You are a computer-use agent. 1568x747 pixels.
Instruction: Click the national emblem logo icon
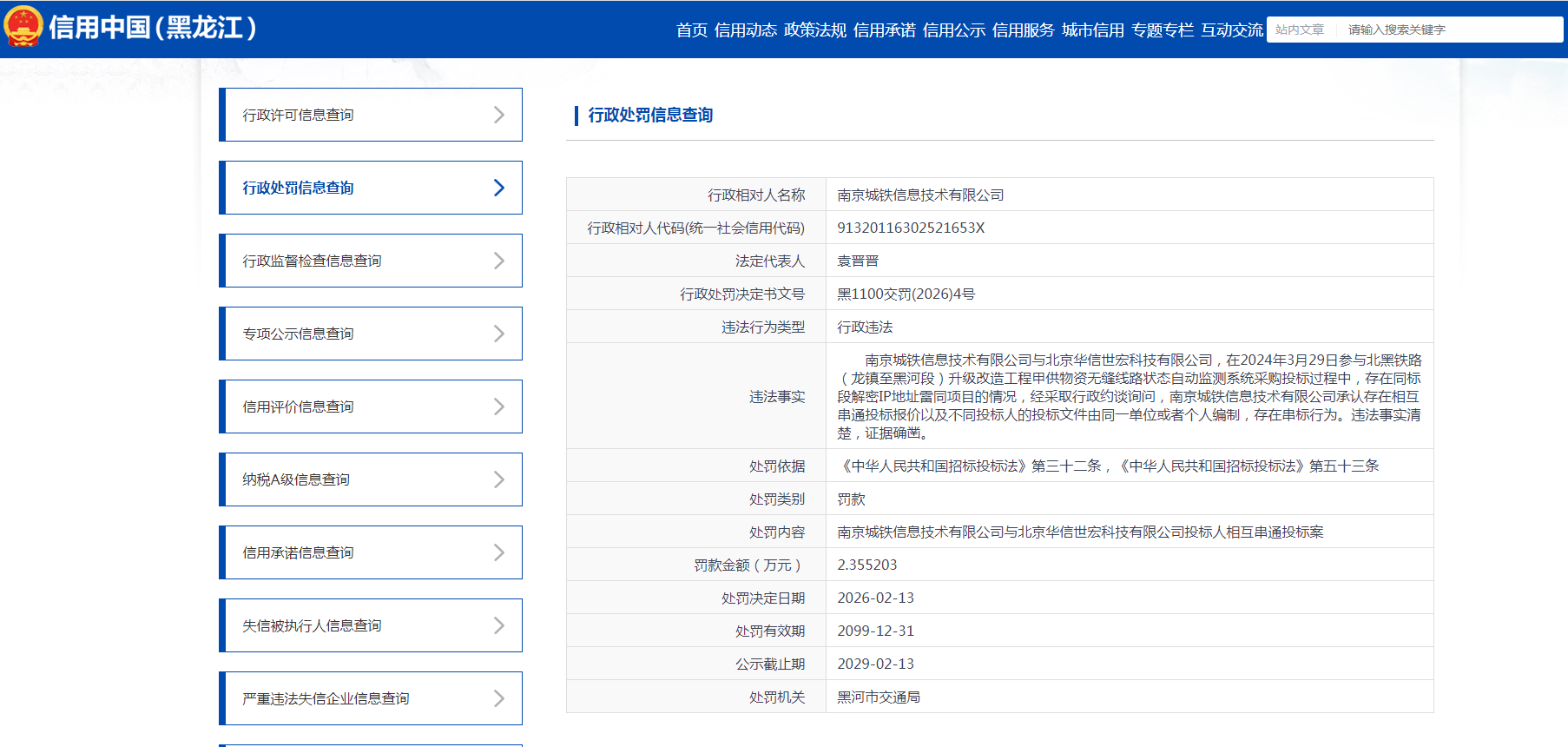[x=23, y=27]
